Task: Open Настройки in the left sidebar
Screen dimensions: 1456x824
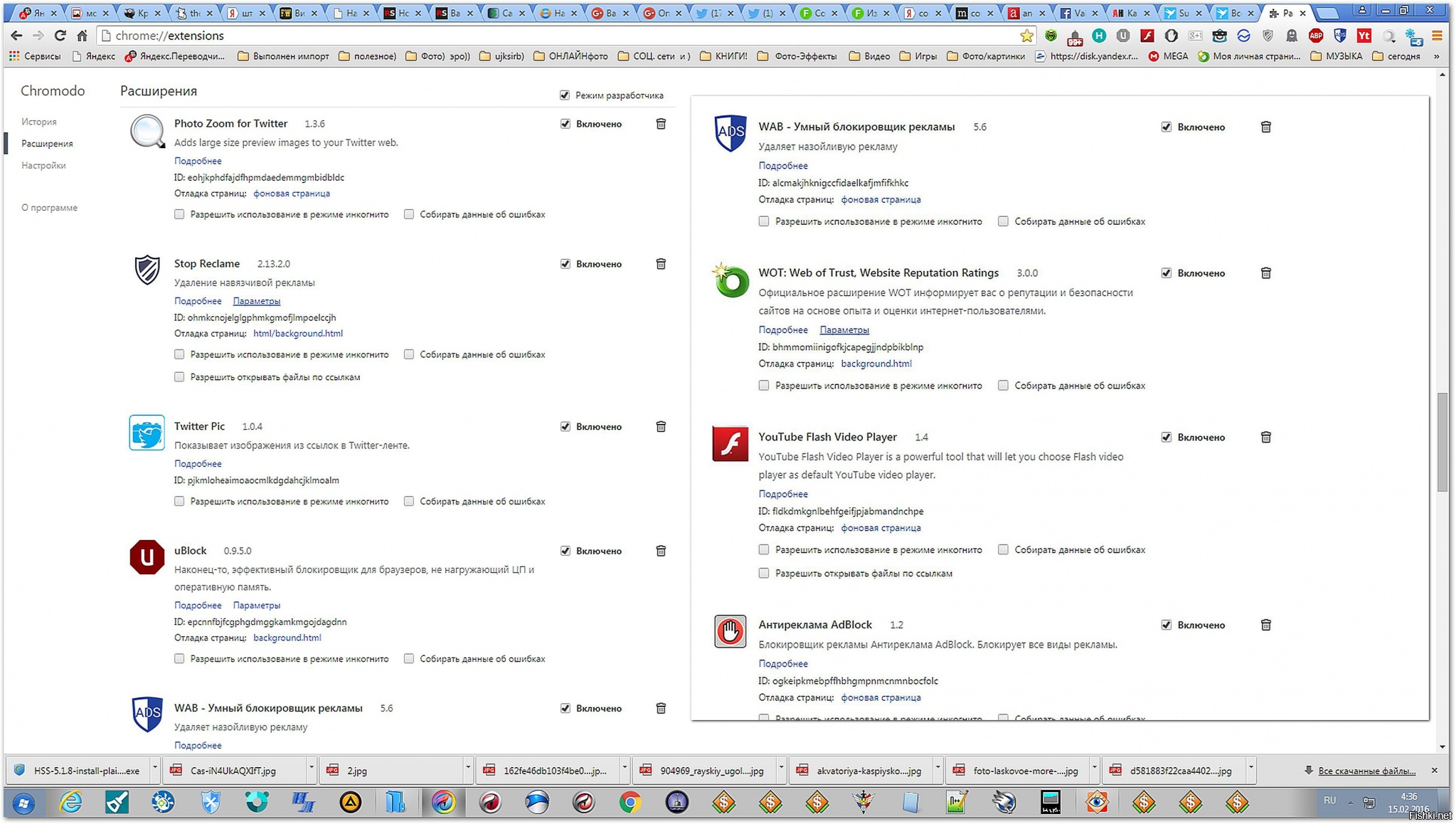Action: 43,165
